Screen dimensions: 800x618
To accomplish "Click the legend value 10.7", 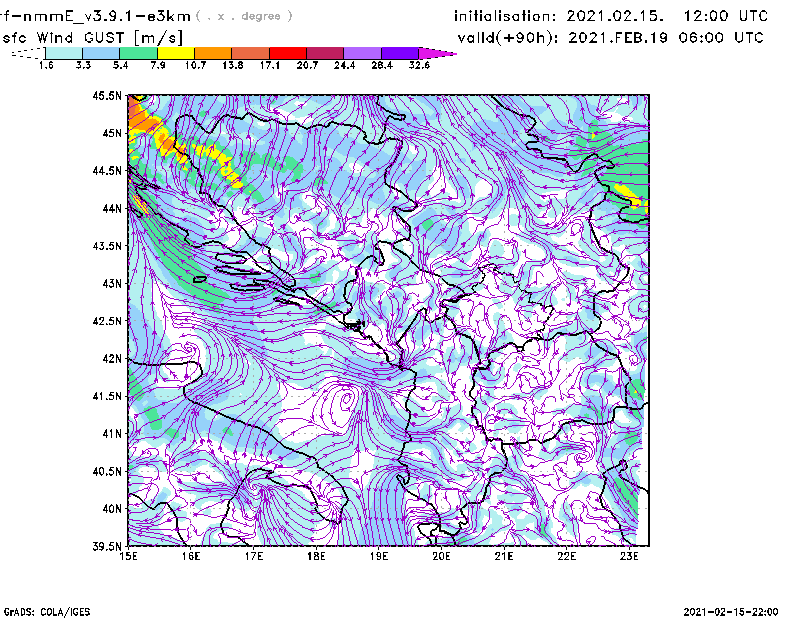I will click(x=195, y=65).
